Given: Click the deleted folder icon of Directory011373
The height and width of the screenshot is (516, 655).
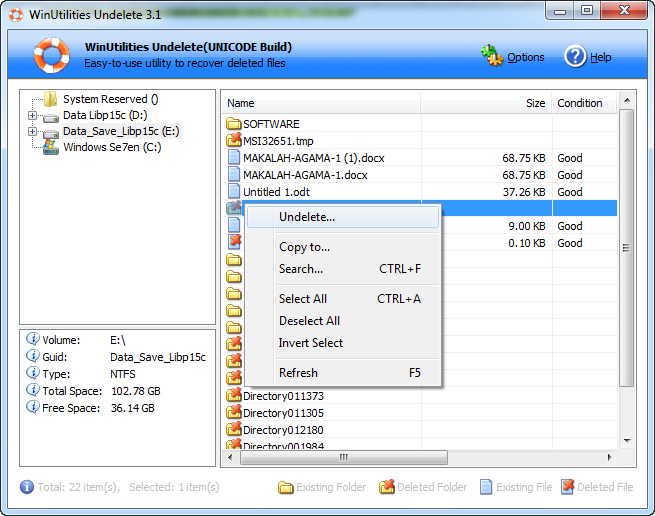Looking at the screenshot, I should click(234, 394).
